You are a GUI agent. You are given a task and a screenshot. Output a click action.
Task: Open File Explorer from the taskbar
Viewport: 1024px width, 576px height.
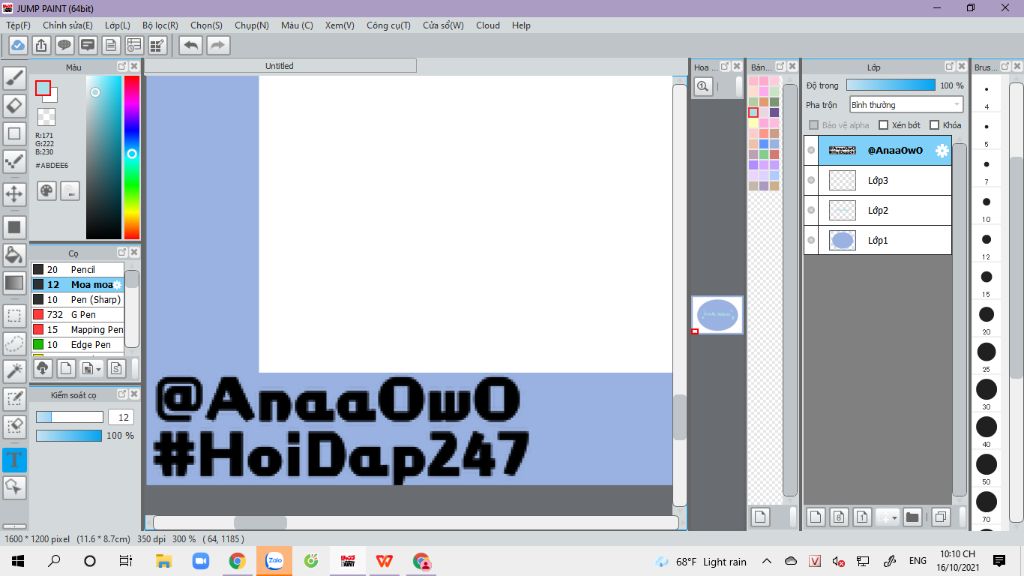pyautogui.click(x=163, y=561)
